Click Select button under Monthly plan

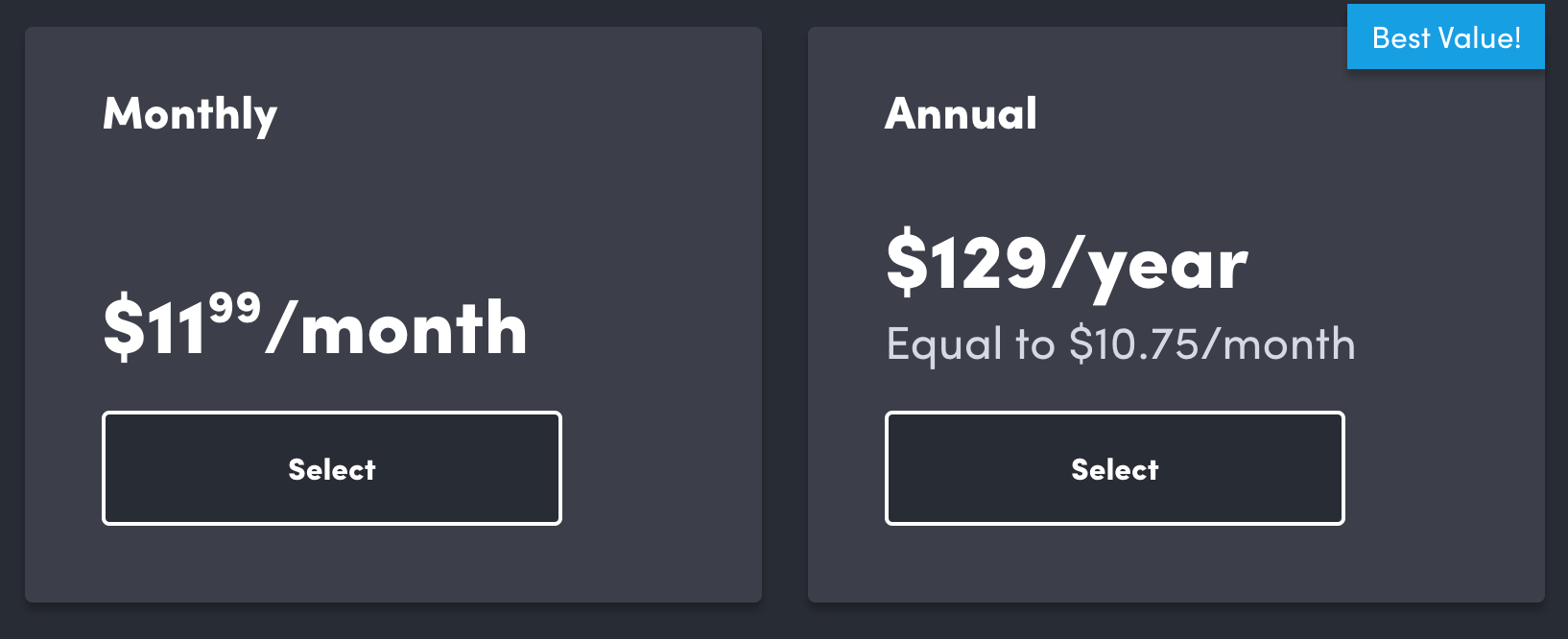point(332,469)
